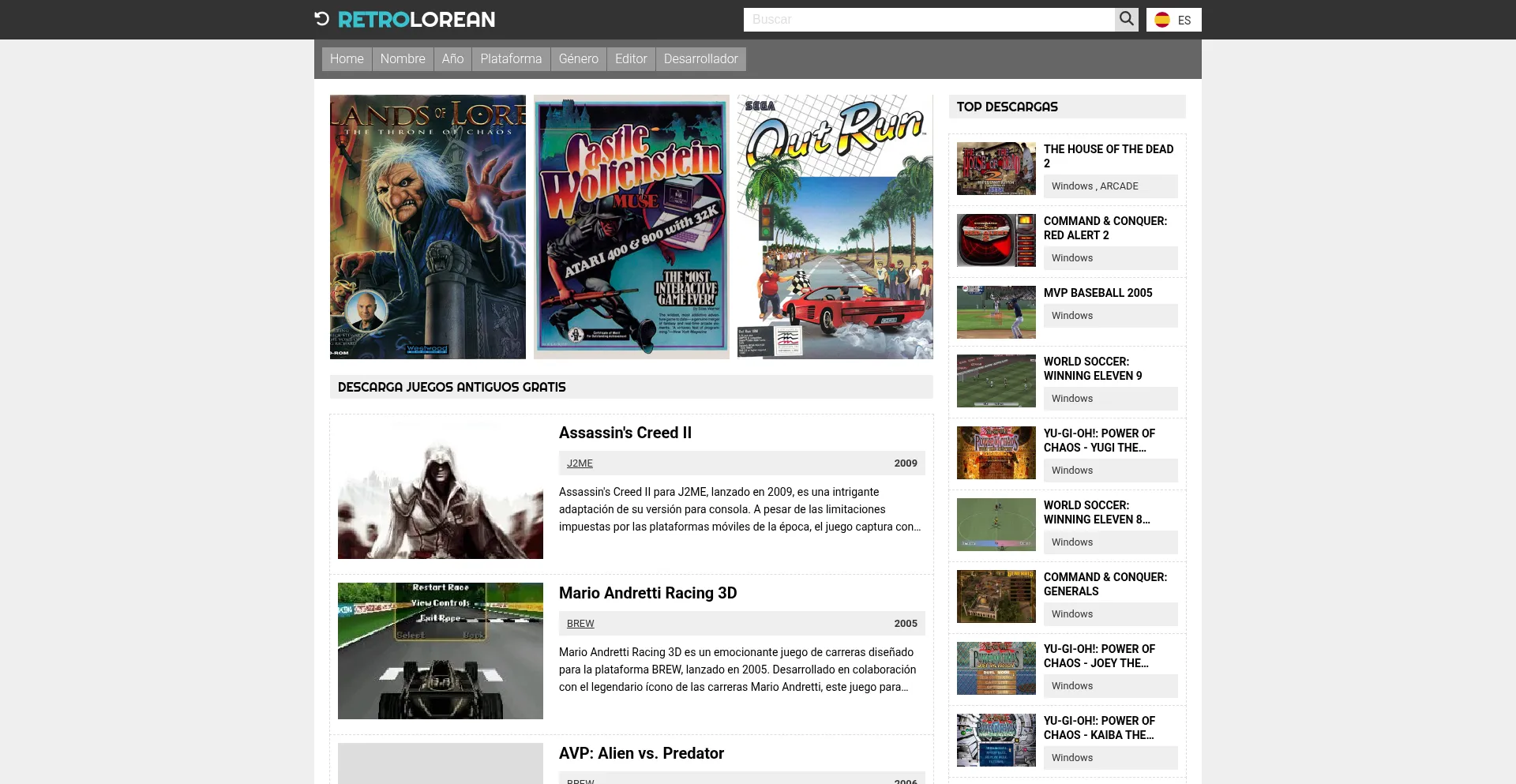Open the Lands of Lore cover
Image resolution: width=1516 pixels, height=784 pixels.
pos(428,227)
